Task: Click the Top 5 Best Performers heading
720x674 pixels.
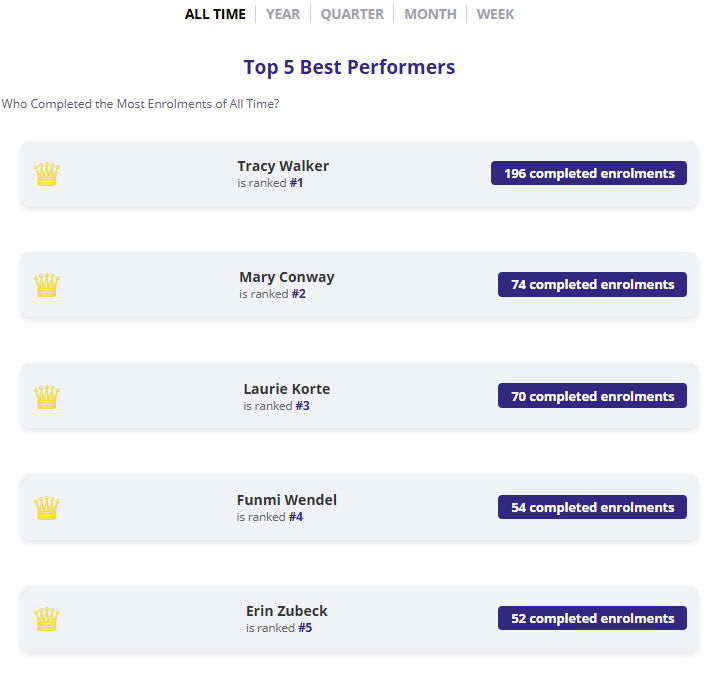Action: pyautogui.click(x=349, y=67)
